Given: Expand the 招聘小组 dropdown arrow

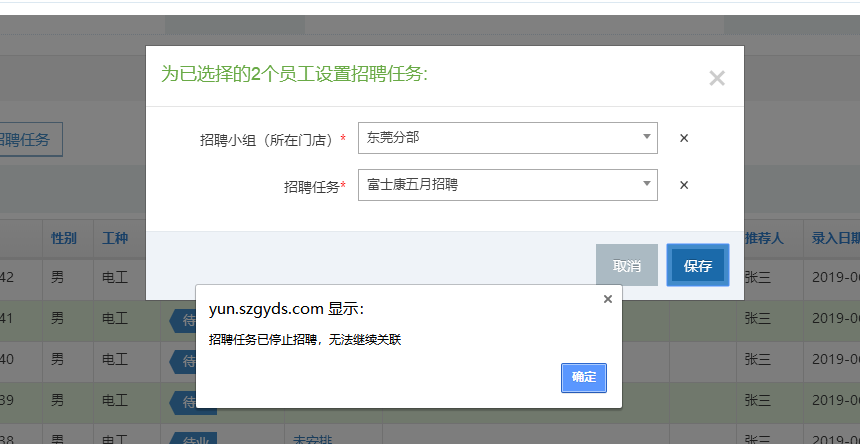Looking at the screenshot, I should tap(647, 137).
